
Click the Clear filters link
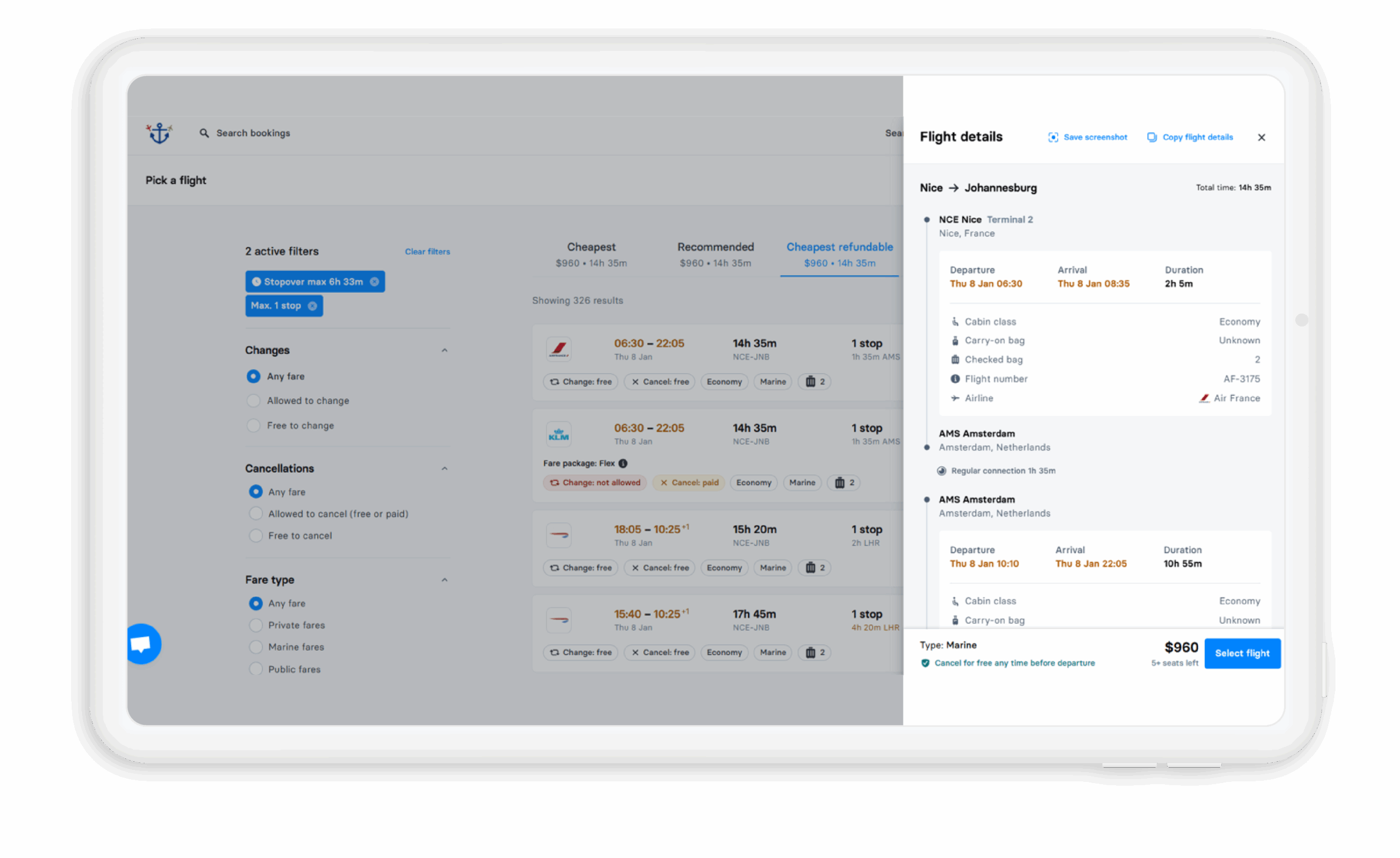tap(427, 251)
